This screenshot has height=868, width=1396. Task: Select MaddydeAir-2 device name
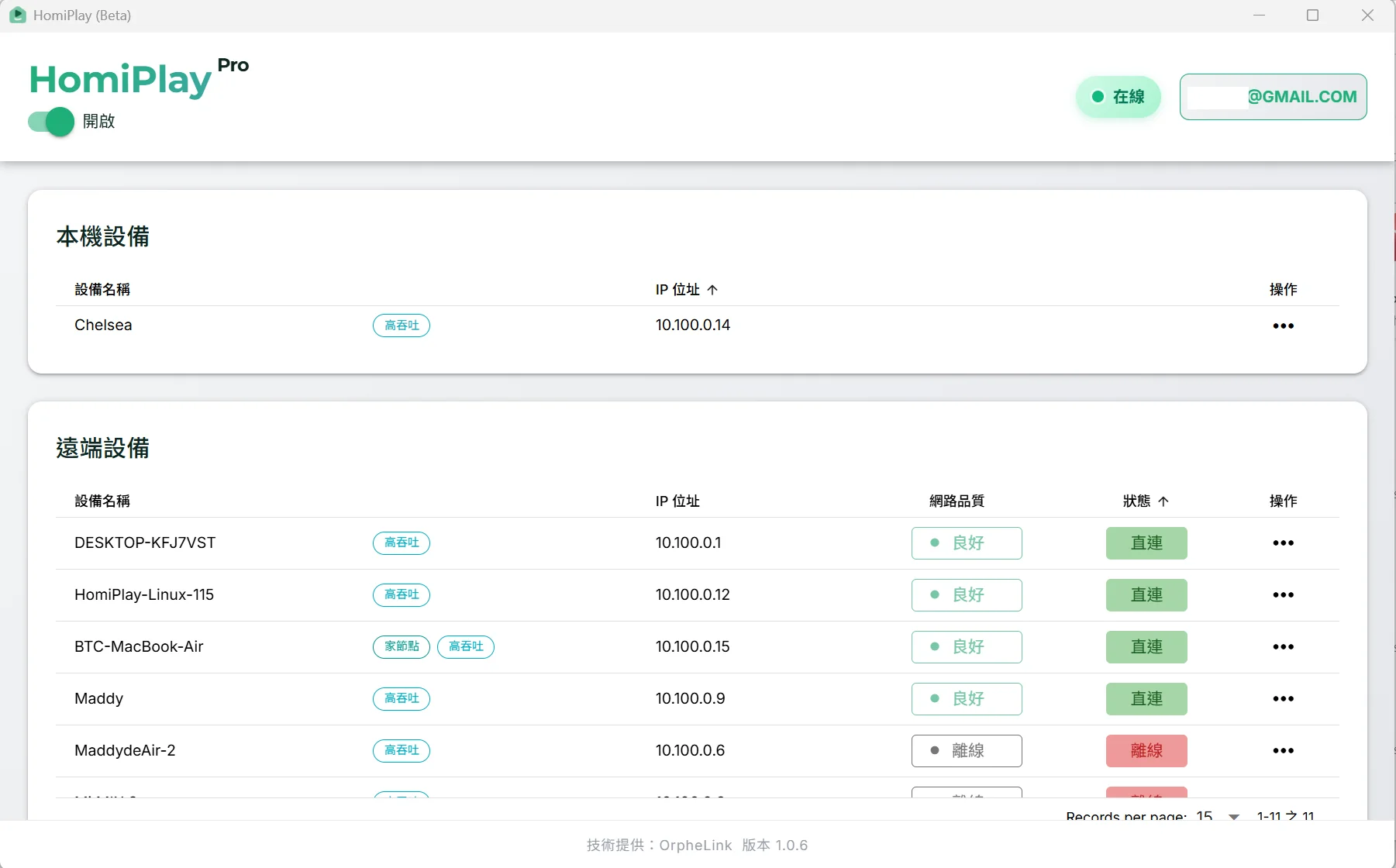pos(125,751)
